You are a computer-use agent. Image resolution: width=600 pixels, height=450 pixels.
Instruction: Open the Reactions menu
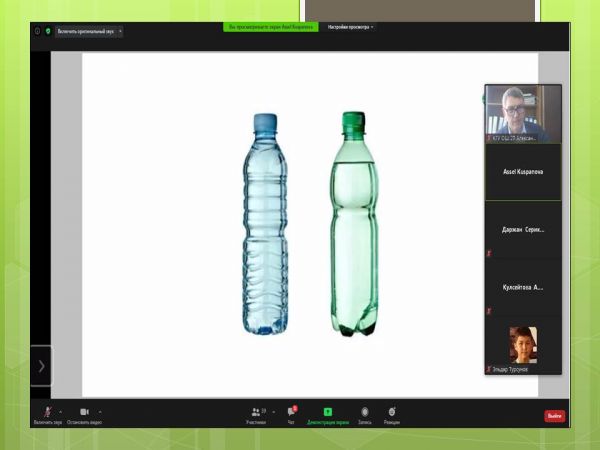pyautogui.click(x=392, y=412)
